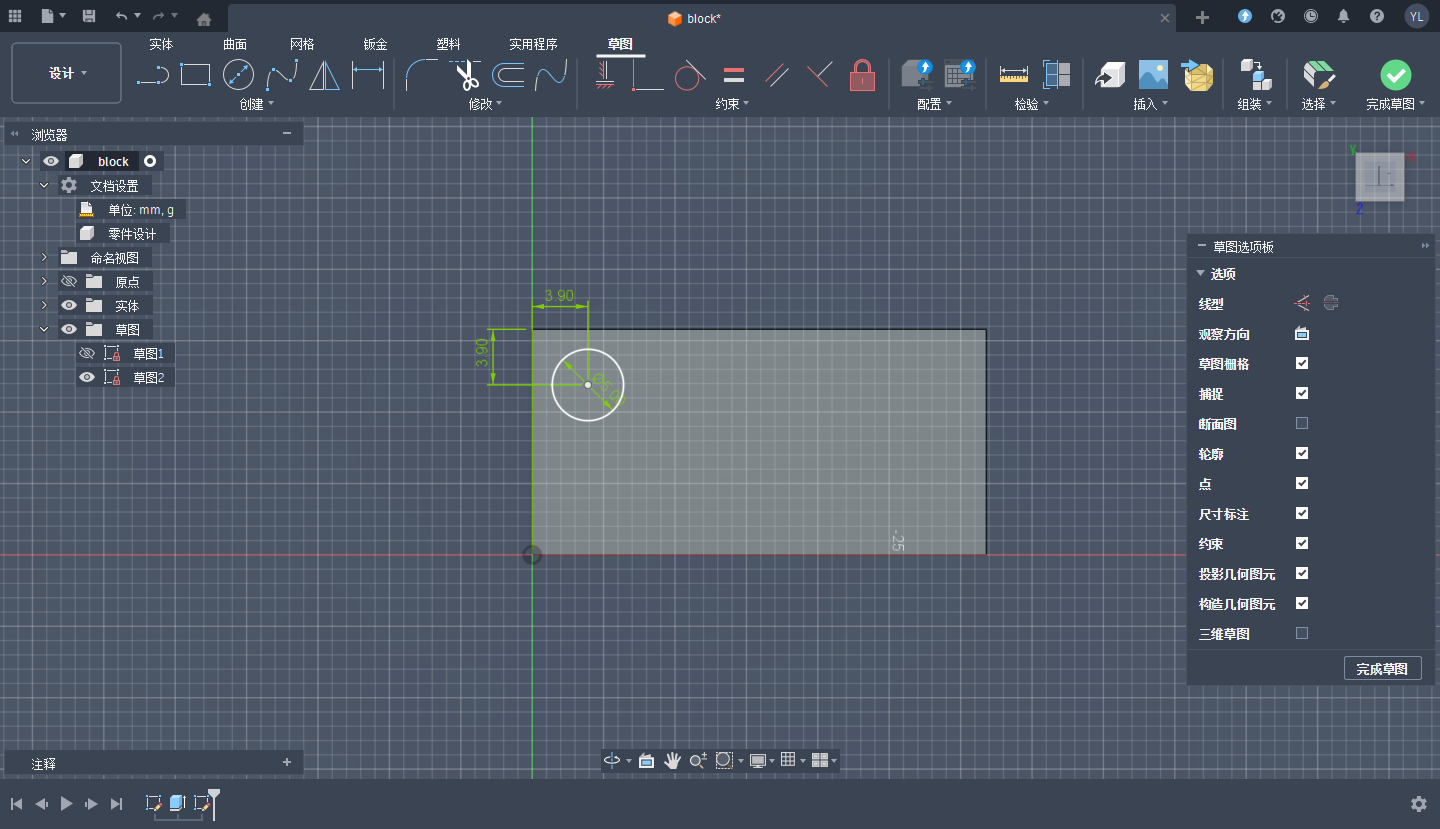
Task: Open the 设计 workspace dropdown
Action: (x=67, y=73)
